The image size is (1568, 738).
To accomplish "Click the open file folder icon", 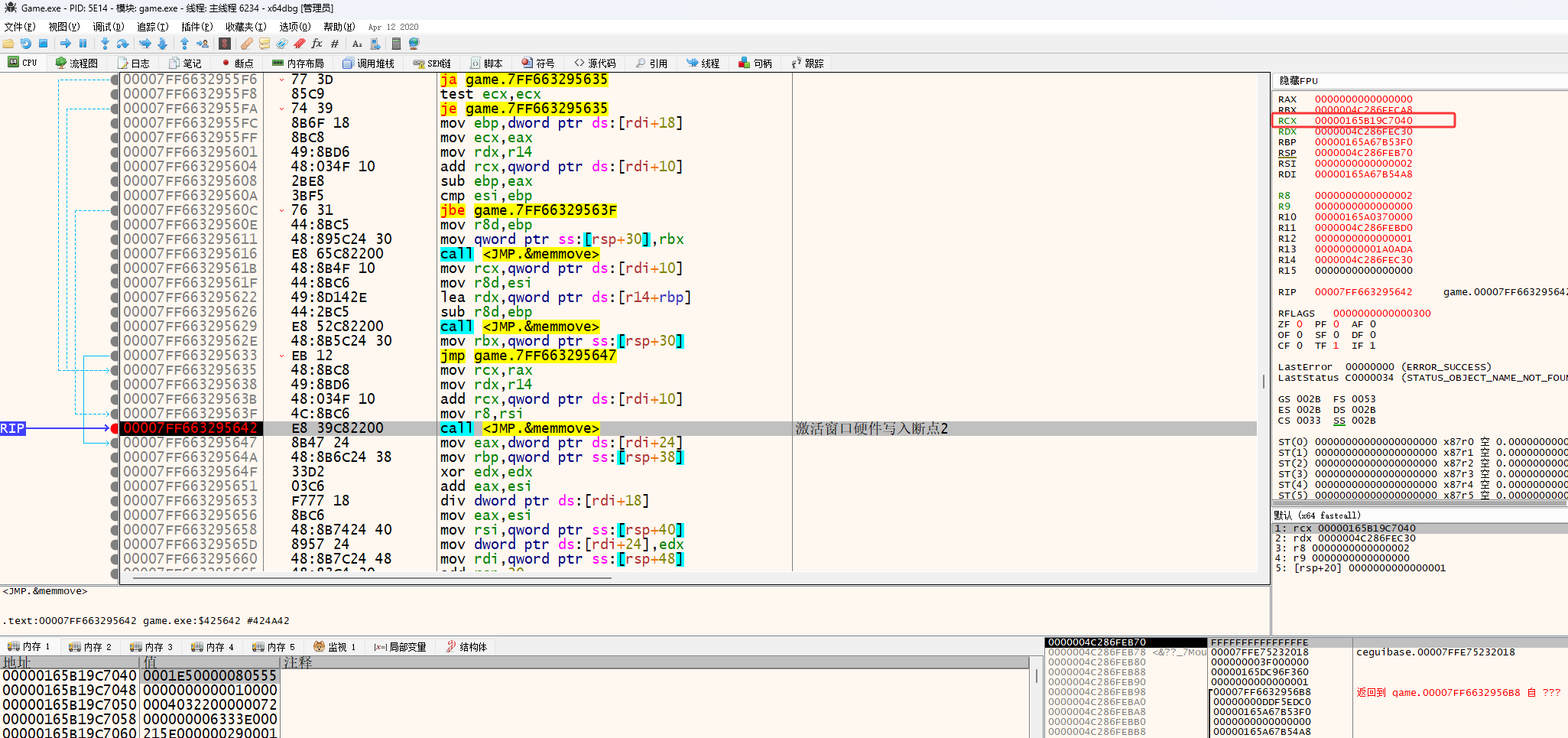I will coord(8,44).
